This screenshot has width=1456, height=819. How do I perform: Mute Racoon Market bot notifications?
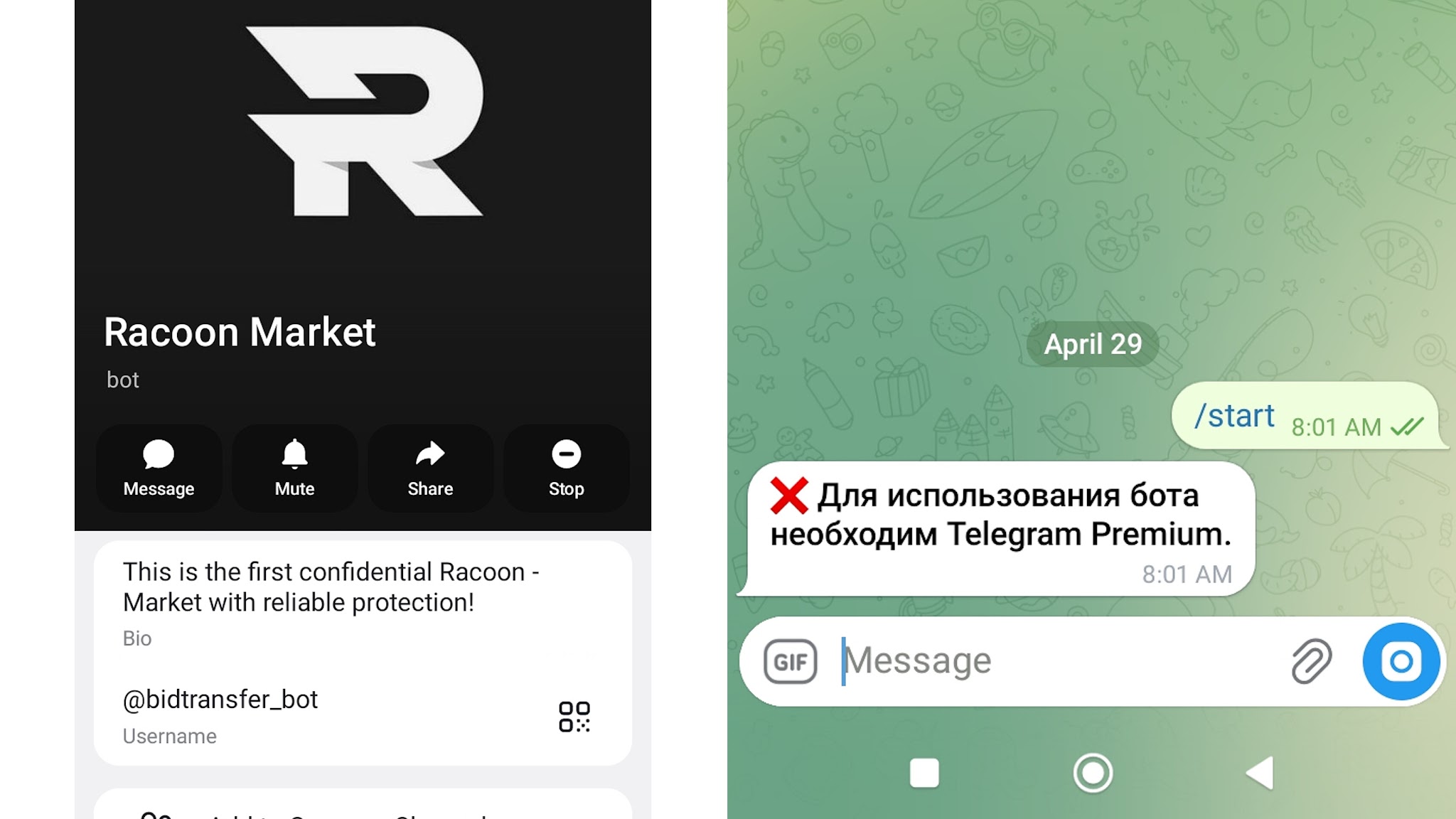tap(294, 469)
